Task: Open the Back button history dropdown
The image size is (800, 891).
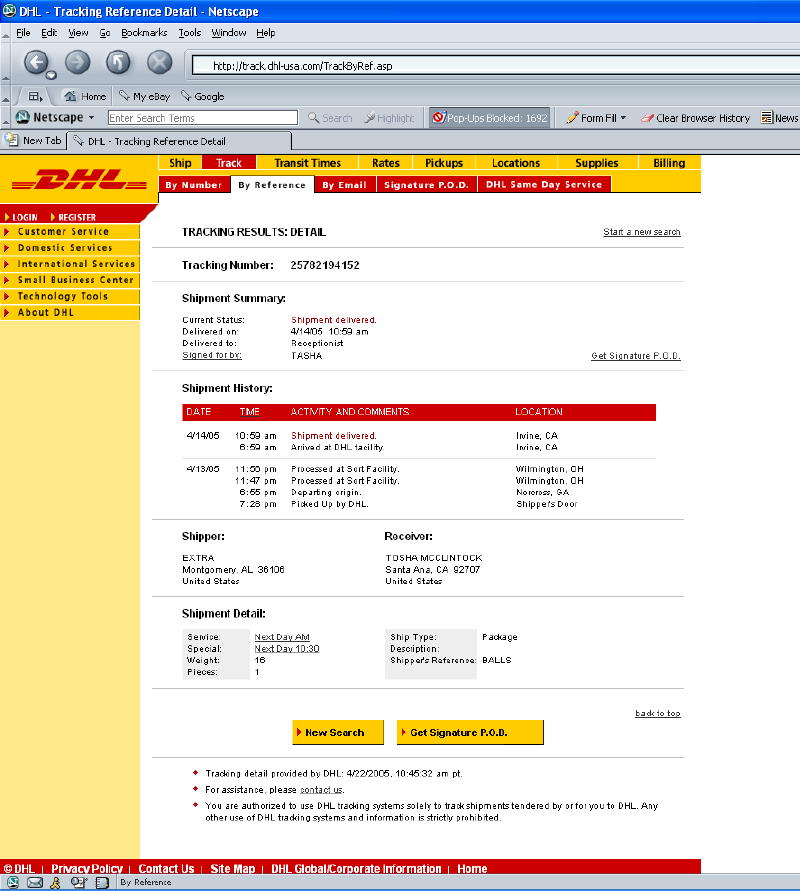Action: (51, 75)
